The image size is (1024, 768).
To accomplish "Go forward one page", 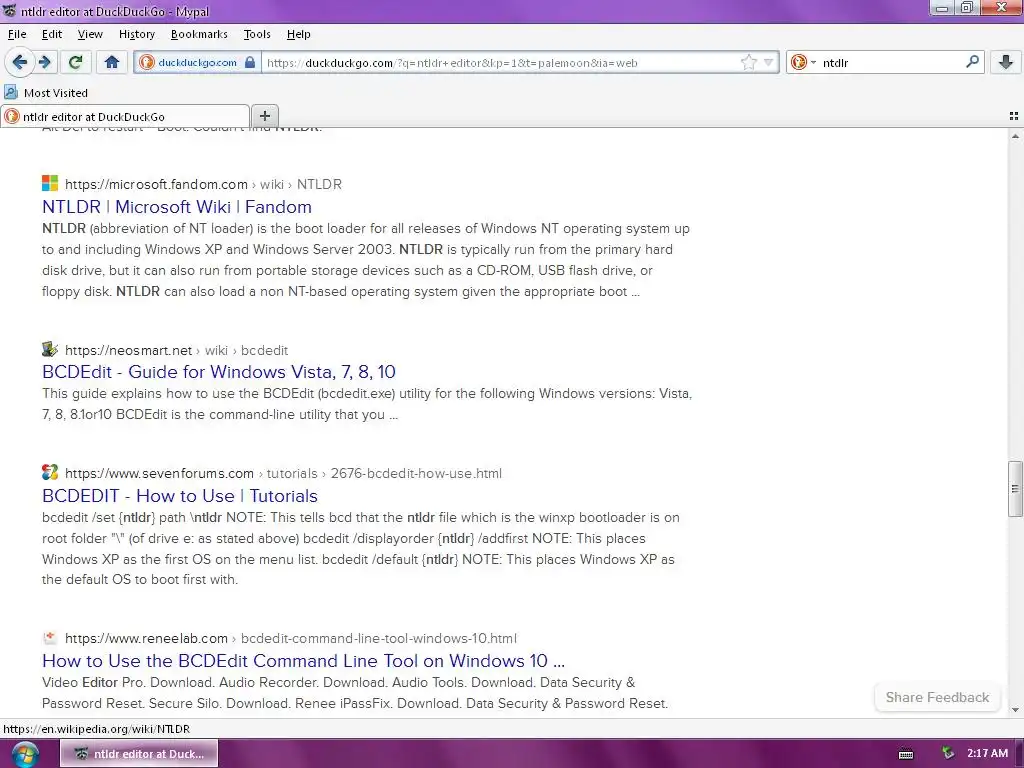I will (45, 62).
